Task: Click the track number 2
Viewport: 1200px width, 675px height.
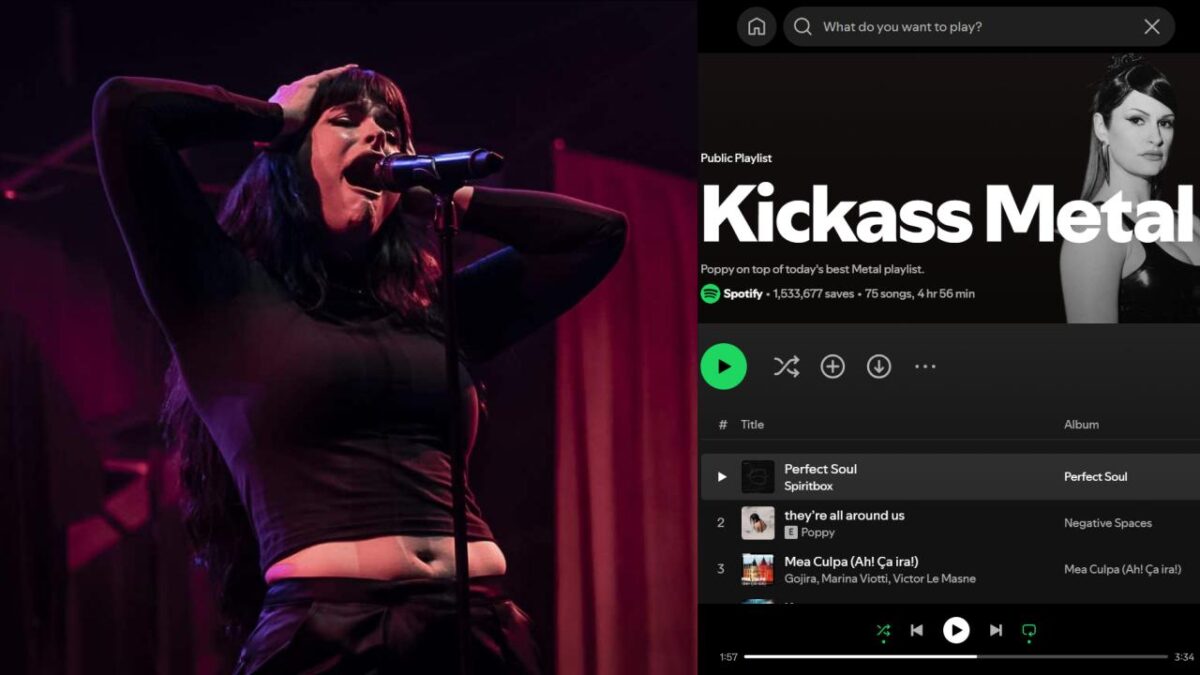Action: coord(721,523)
